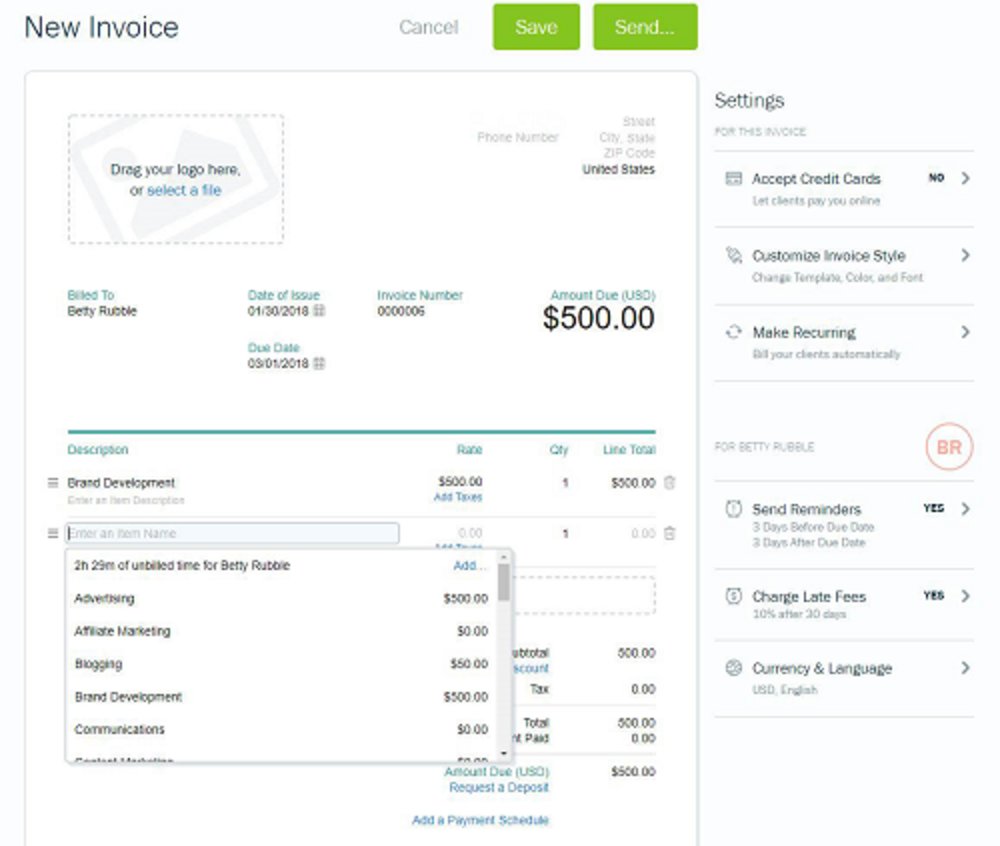Click the Customize Invoice Style brush icon

[x=734, y=256]
